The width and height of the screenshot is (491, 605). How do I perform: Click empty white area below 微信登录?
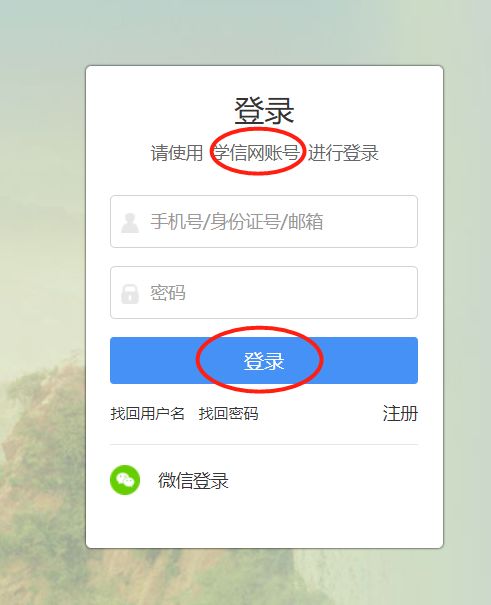[x=264, y=521]
